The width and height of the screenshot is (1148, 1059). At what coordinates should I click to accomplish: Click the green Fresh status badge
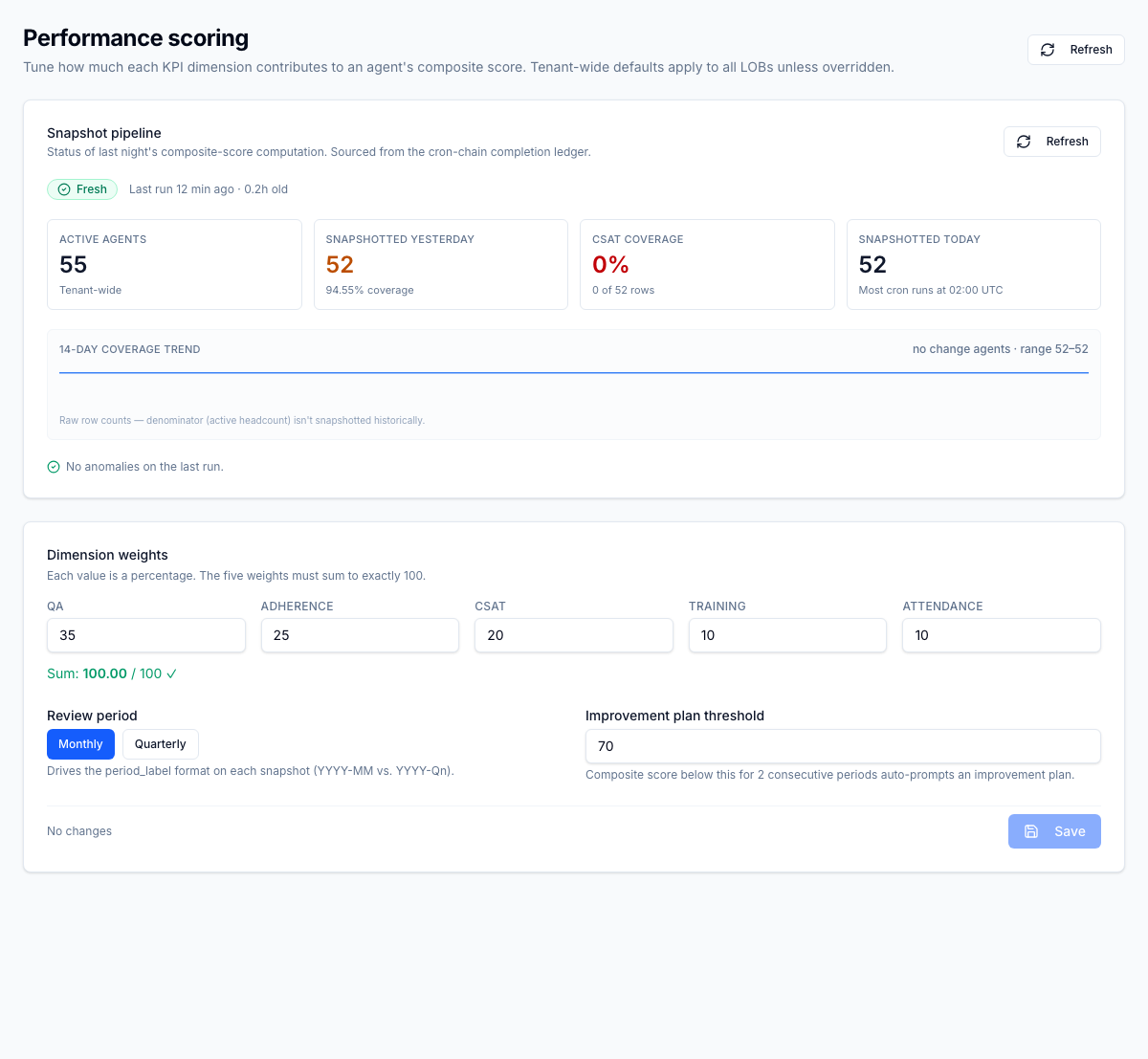82,189
